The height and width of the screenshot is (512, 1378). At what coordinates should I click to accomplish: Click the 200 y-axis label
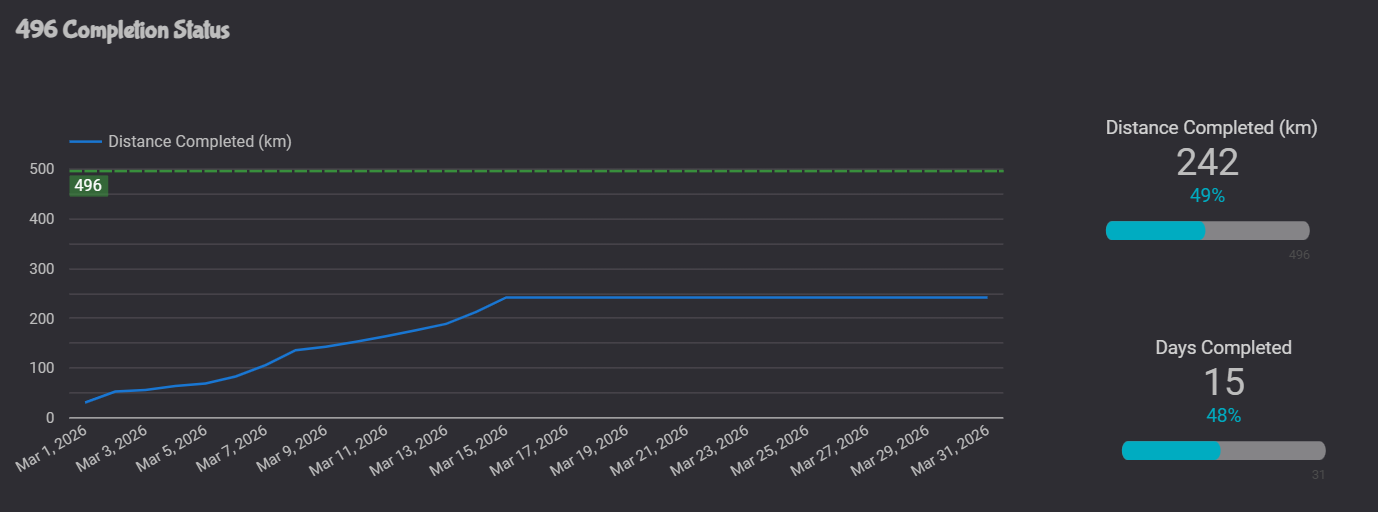[41, 318]
